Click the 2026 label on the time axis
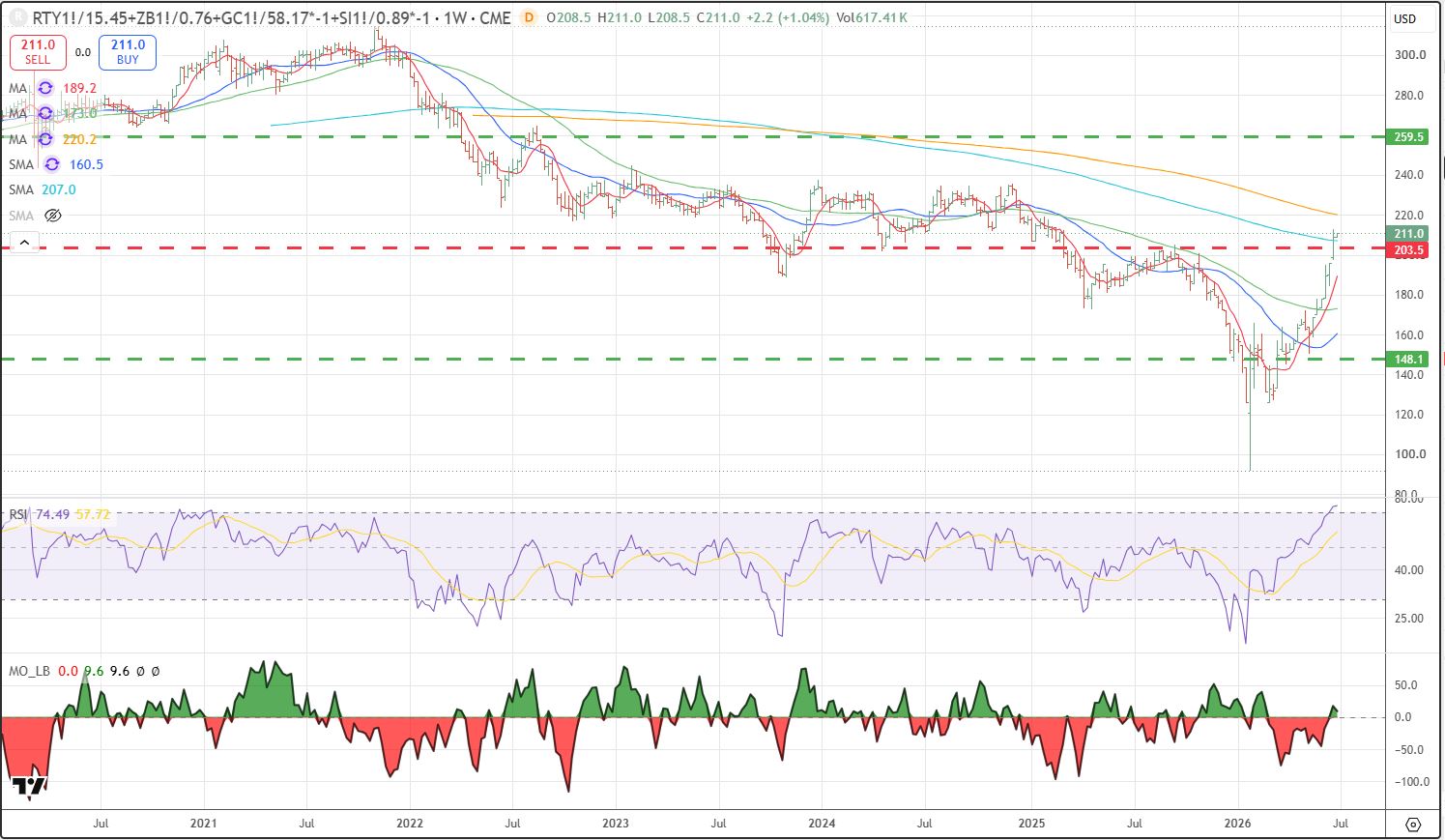Image resolution: width=1445 pixels, height=840 pixels. point(1237,824)
